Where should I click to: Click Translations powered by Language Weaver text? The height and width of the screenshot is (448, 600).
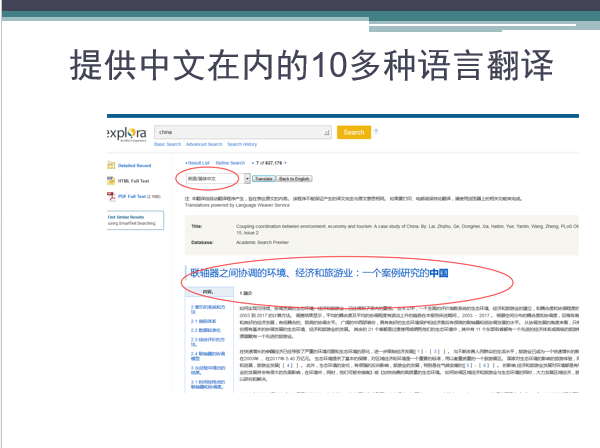coord(237,205)
